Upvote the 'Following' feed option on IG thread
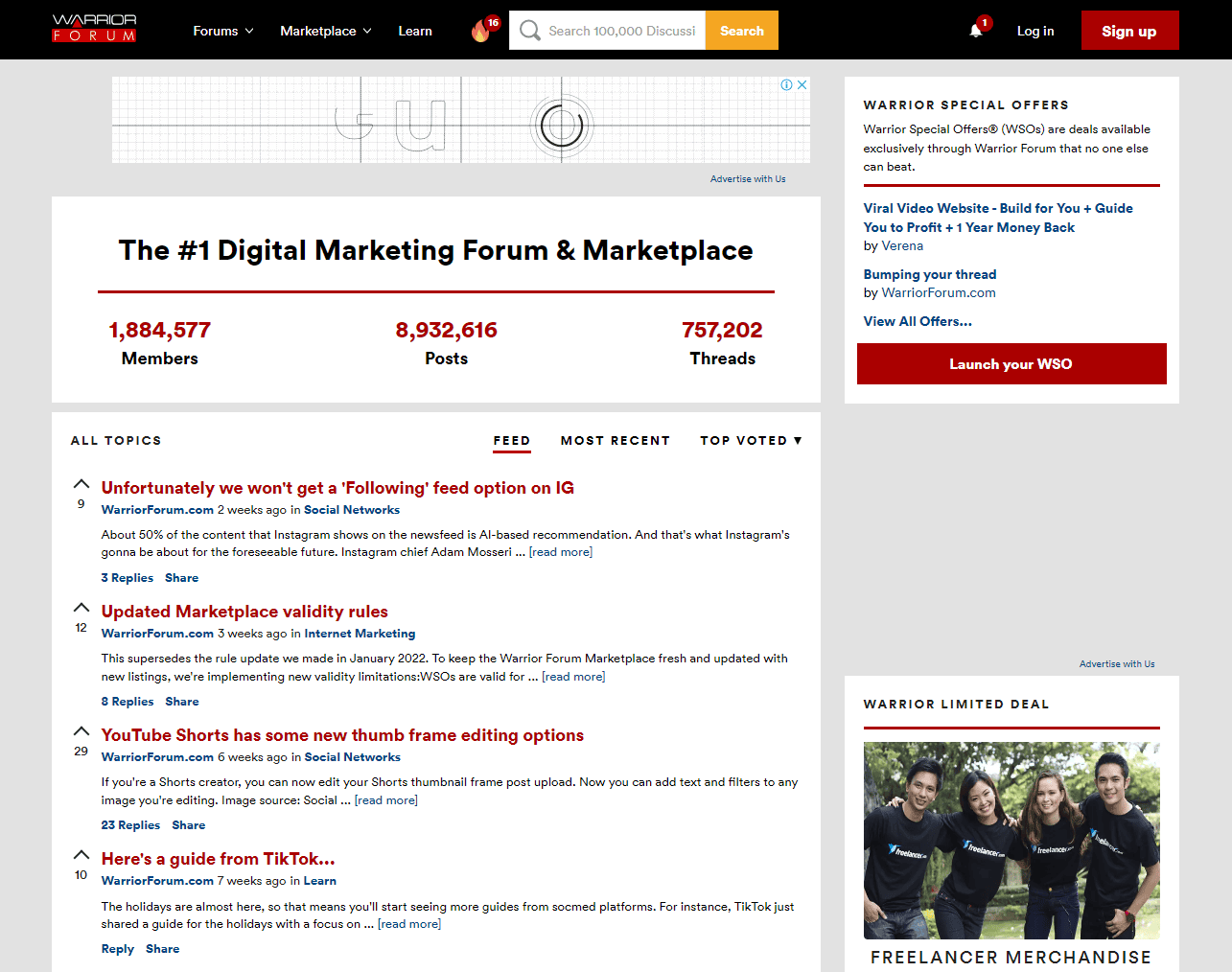This screenshot has width=1232, height=972. [x=81, y=484]
